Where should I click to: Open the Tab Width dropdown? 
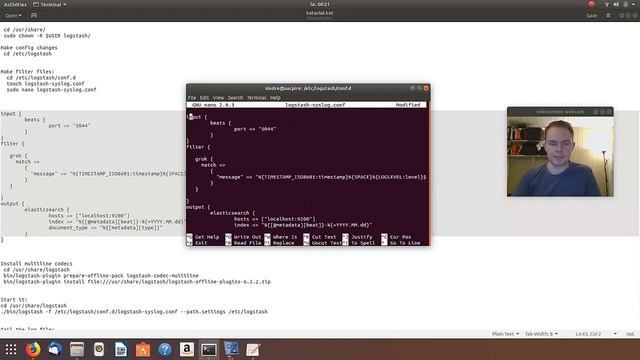pyautogui.click(x=541, y=334)
